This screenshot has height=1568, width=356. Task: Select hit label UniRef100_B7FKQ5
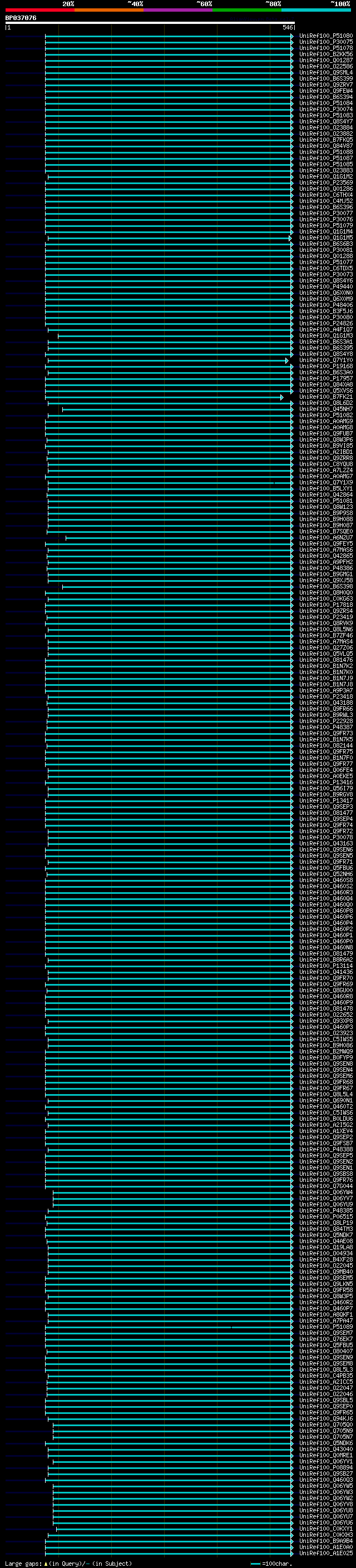pos(325,140)
